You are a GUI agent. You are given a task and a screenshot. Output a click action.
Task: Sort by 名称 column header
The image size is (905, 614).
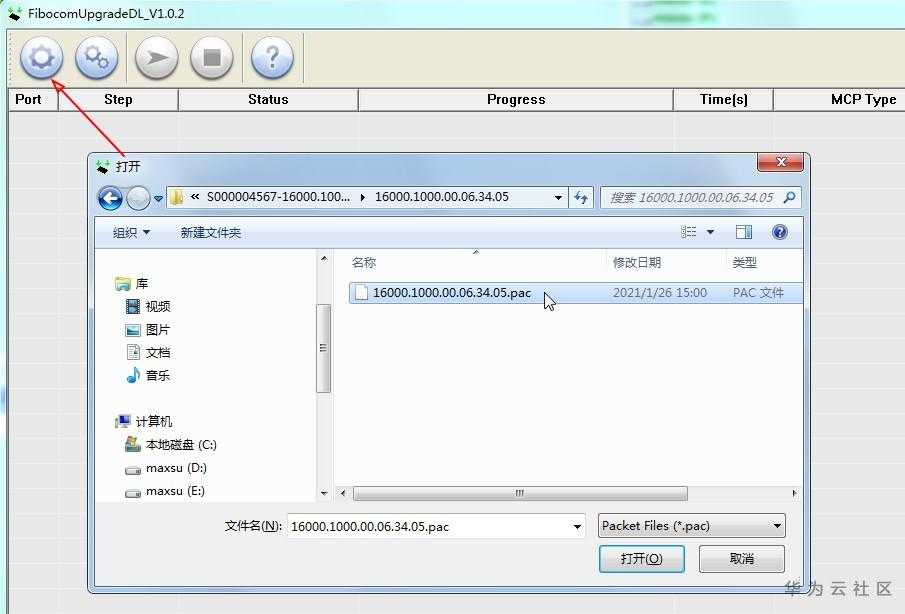[364, 263]
